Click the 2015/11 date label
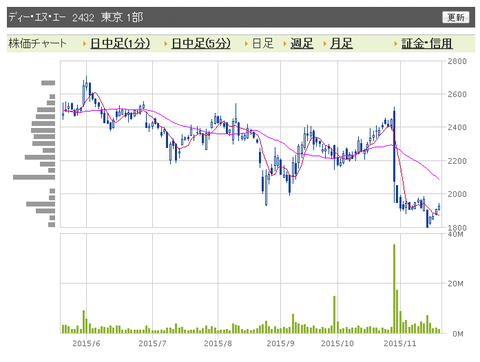Image resolution: width=480 pixels, height=362 pixels. 400,344
